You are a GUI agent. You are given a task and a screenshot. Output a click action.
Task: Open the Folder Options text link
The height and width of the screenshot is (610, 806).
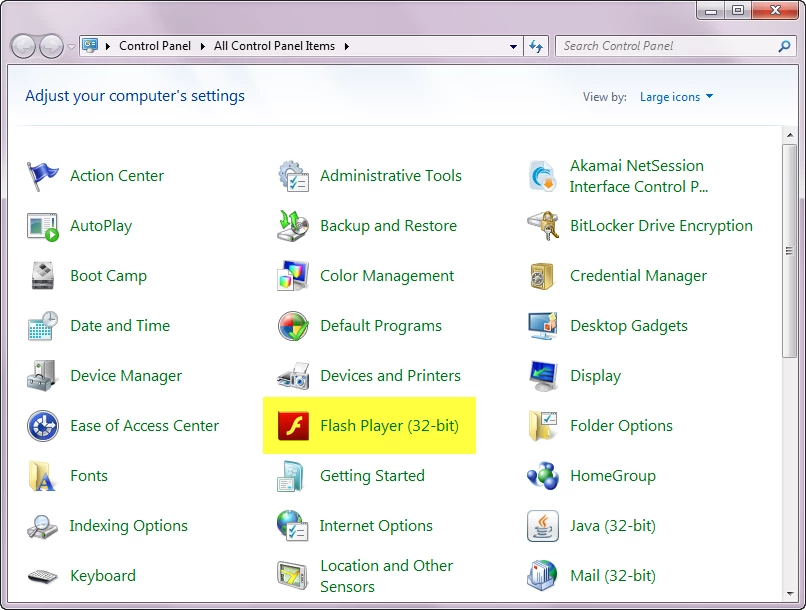pos(621,426)
